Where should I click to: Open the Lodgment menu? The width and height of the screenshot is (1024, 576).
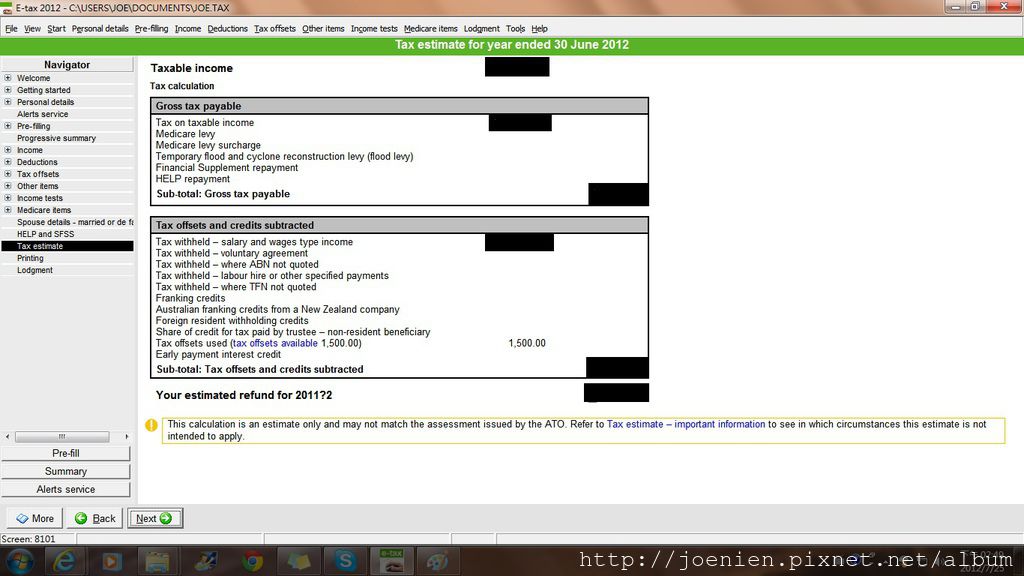pyautogui.click(x=481, y=29)
